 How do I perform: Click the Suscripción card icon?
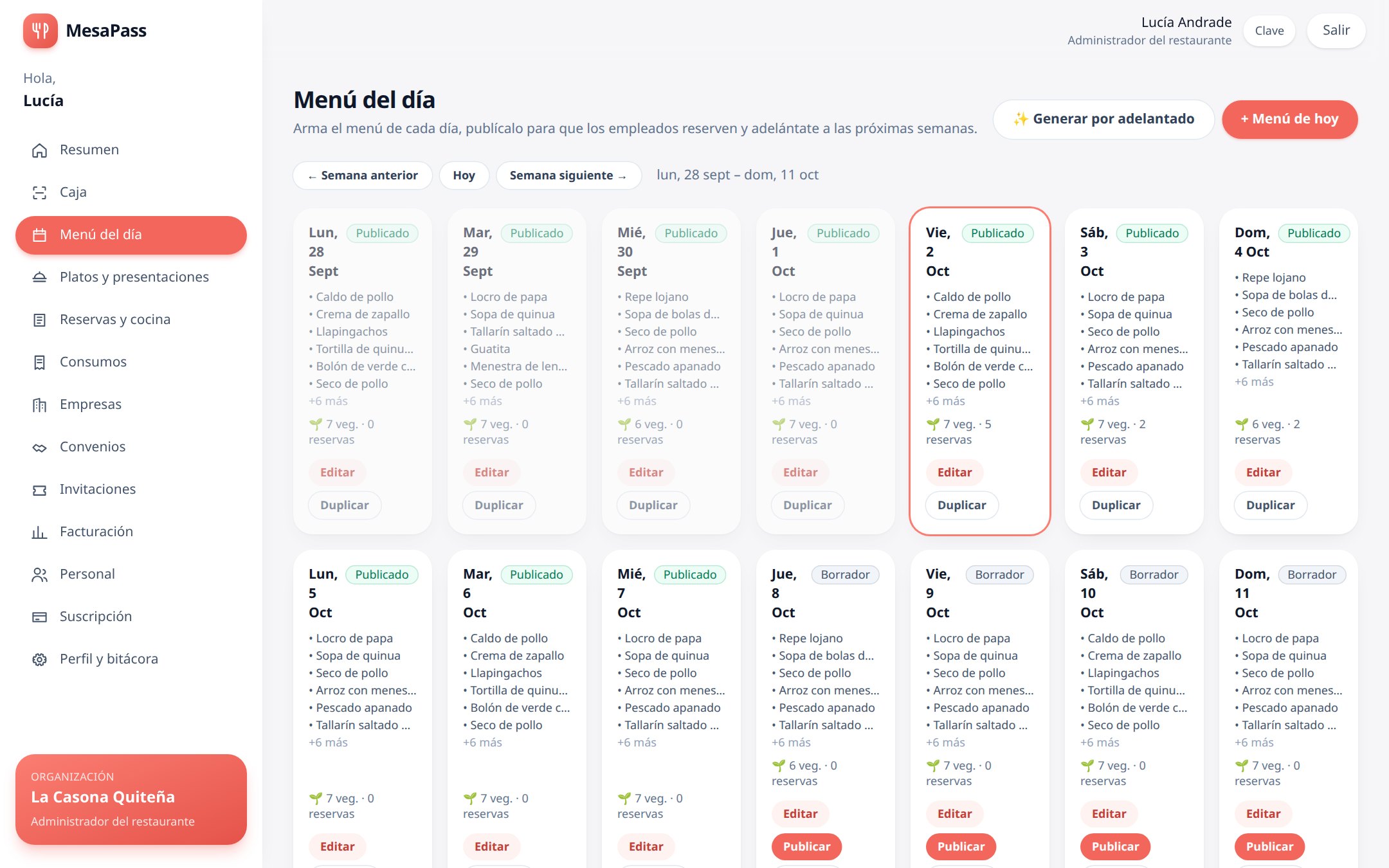pos(40,617)
